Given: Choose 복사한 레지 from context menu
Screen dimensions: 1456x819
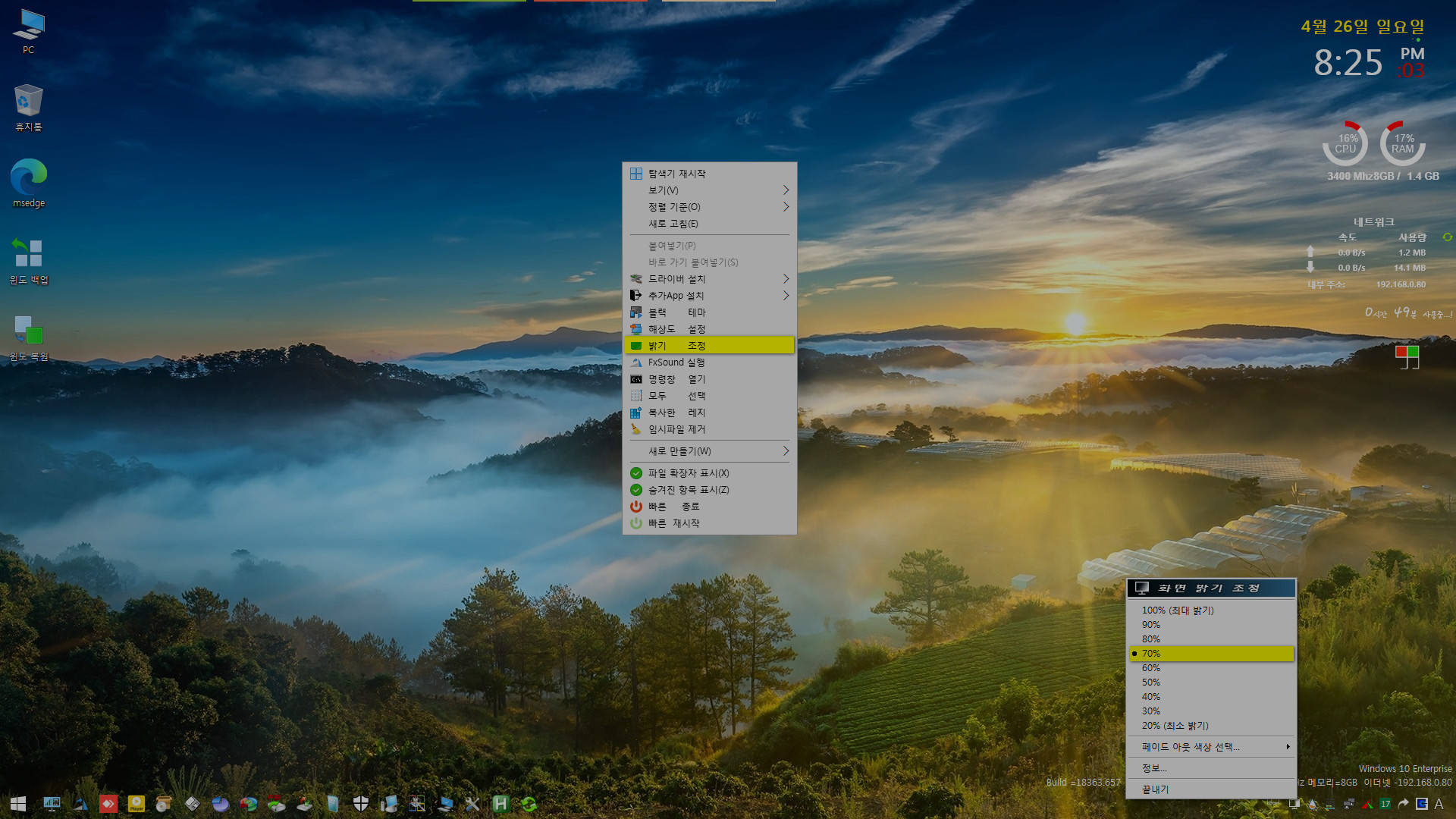Looking at the screenshot, I should click(x=709, y=413).
